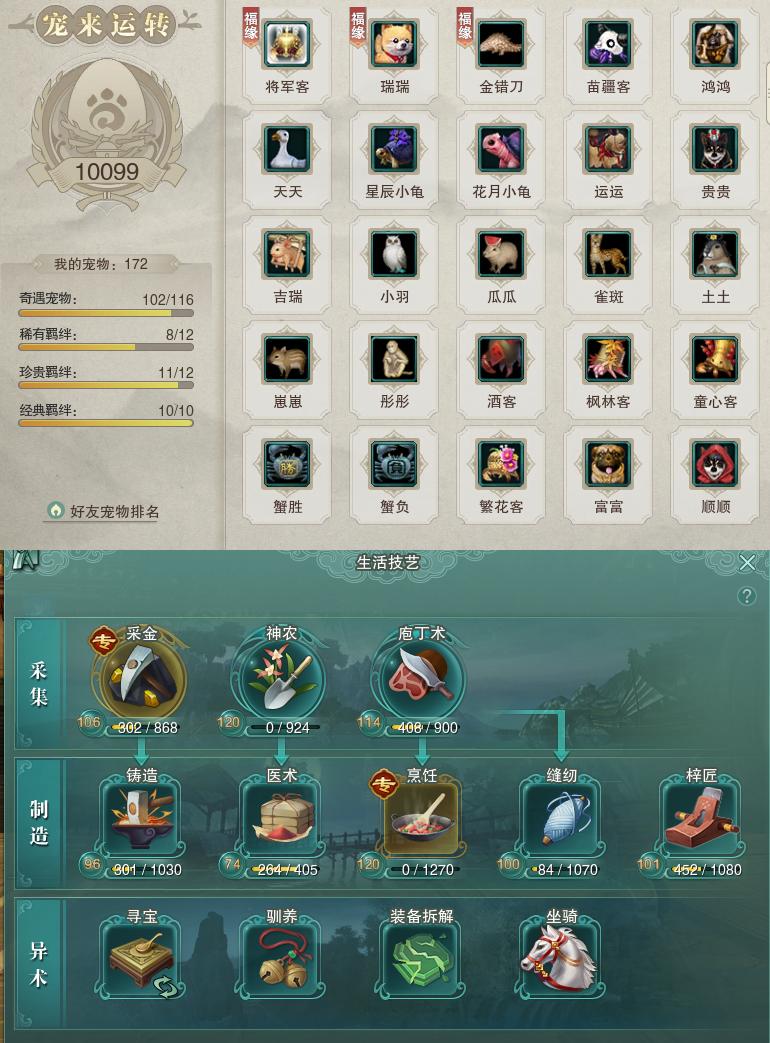This screenshot has width=770, height=1043.
Task: Open the 好友宠物排名 friend pet ranking
Action: pos(104,511)
